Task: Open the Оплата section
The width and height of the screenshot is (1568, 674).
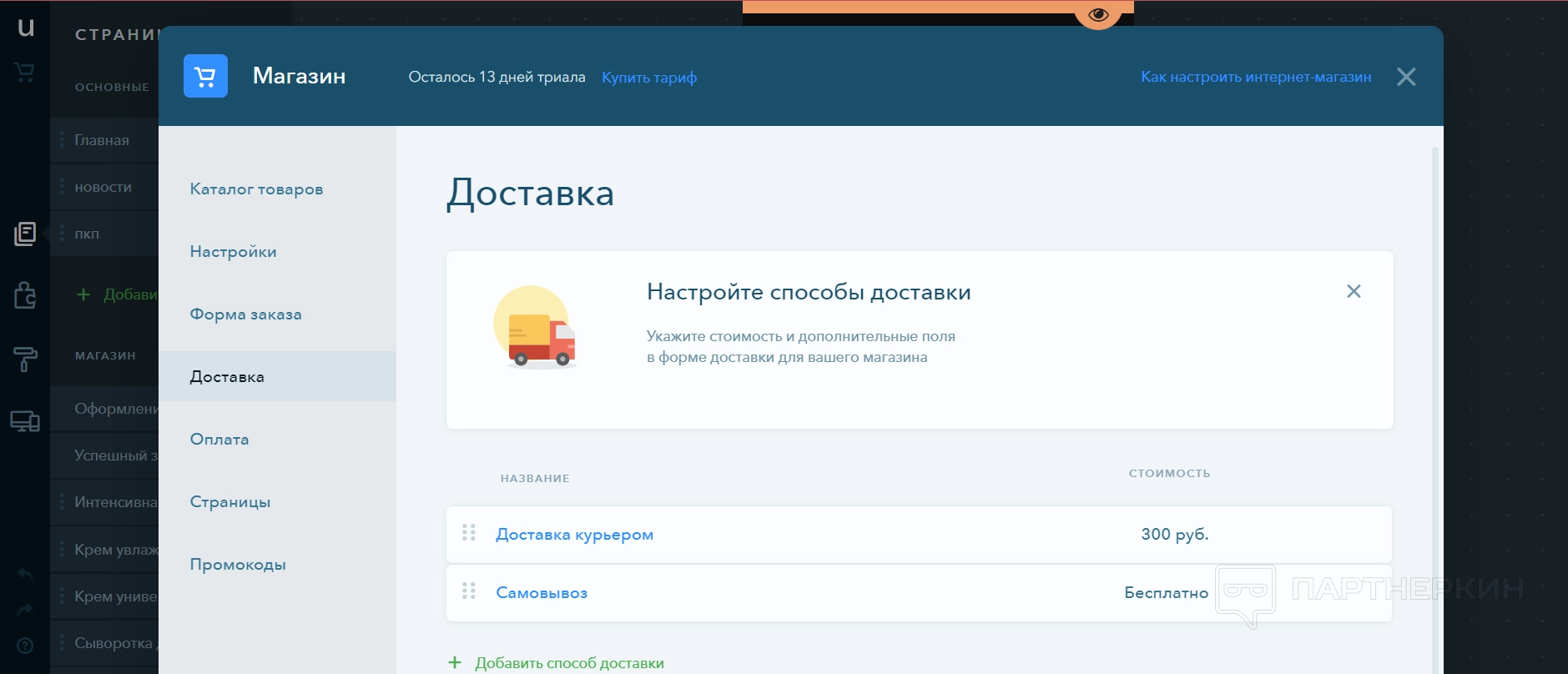Action: pos(219,440)
